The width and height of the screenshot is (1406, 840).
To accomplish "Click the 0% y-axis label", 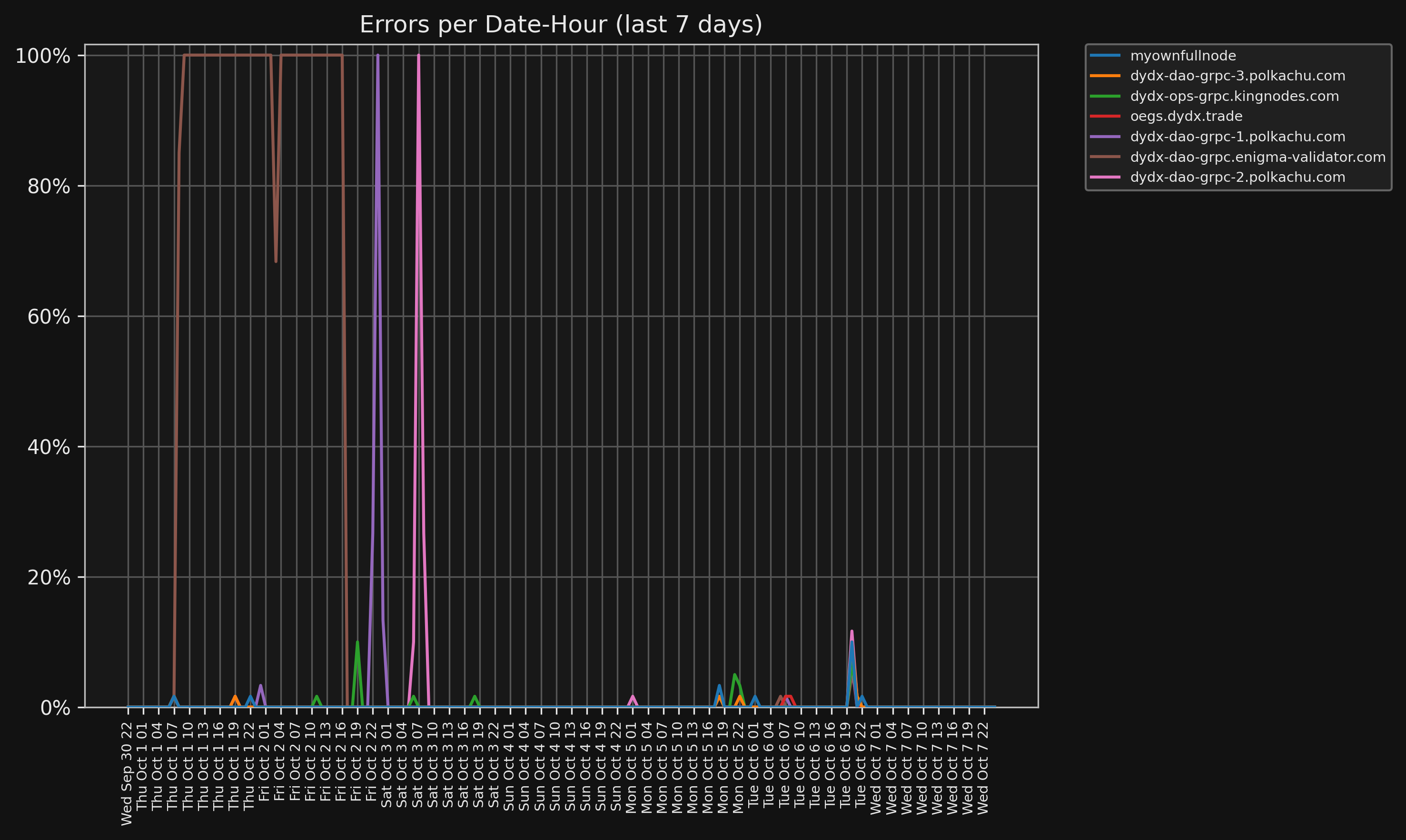I will click(x=56, y=708).
